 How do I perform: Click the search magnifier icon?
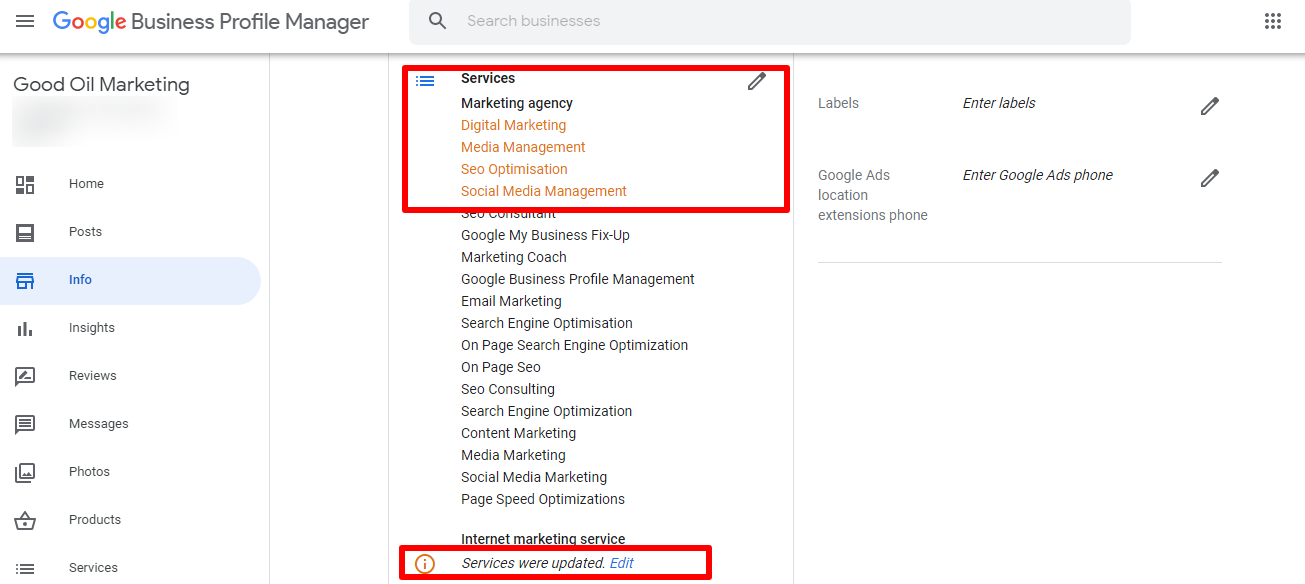(x=437, y=21)
